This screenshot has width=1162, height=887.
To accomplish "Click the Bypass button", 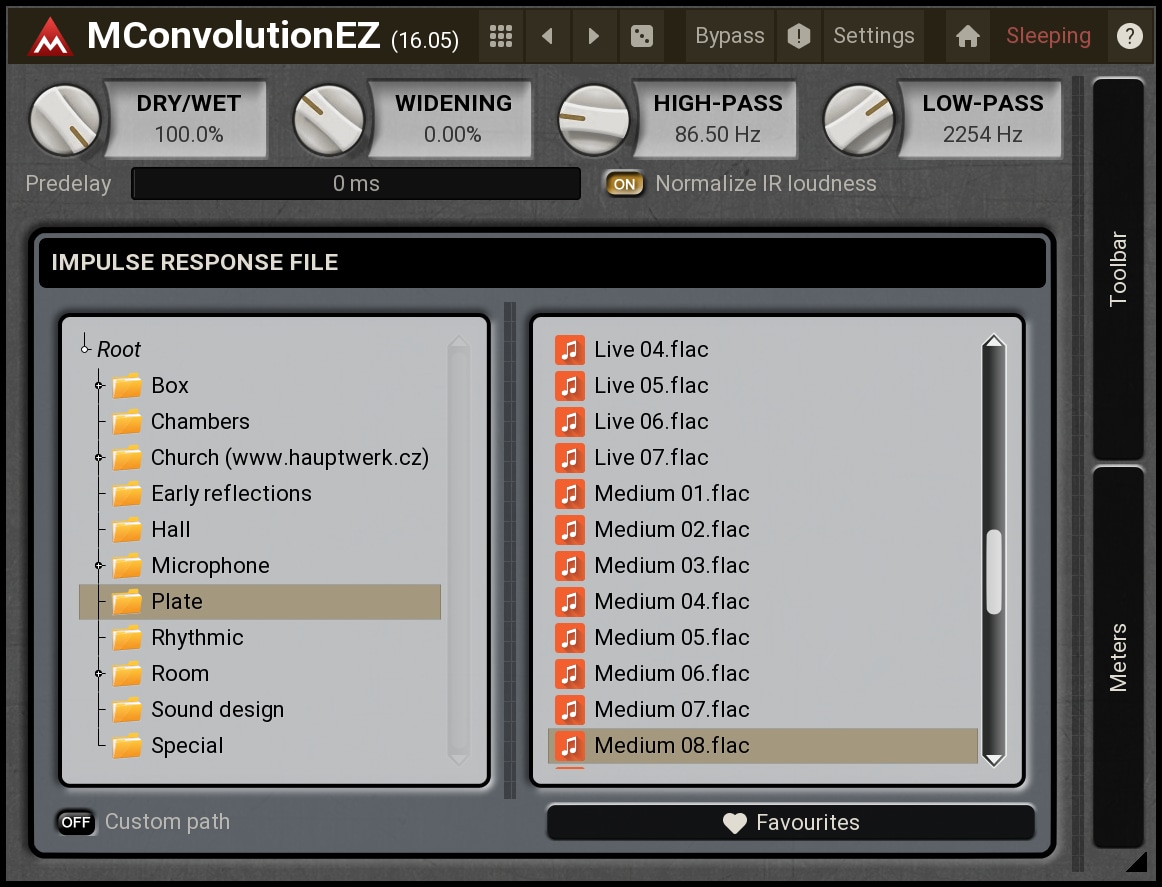I will point(730,36).
